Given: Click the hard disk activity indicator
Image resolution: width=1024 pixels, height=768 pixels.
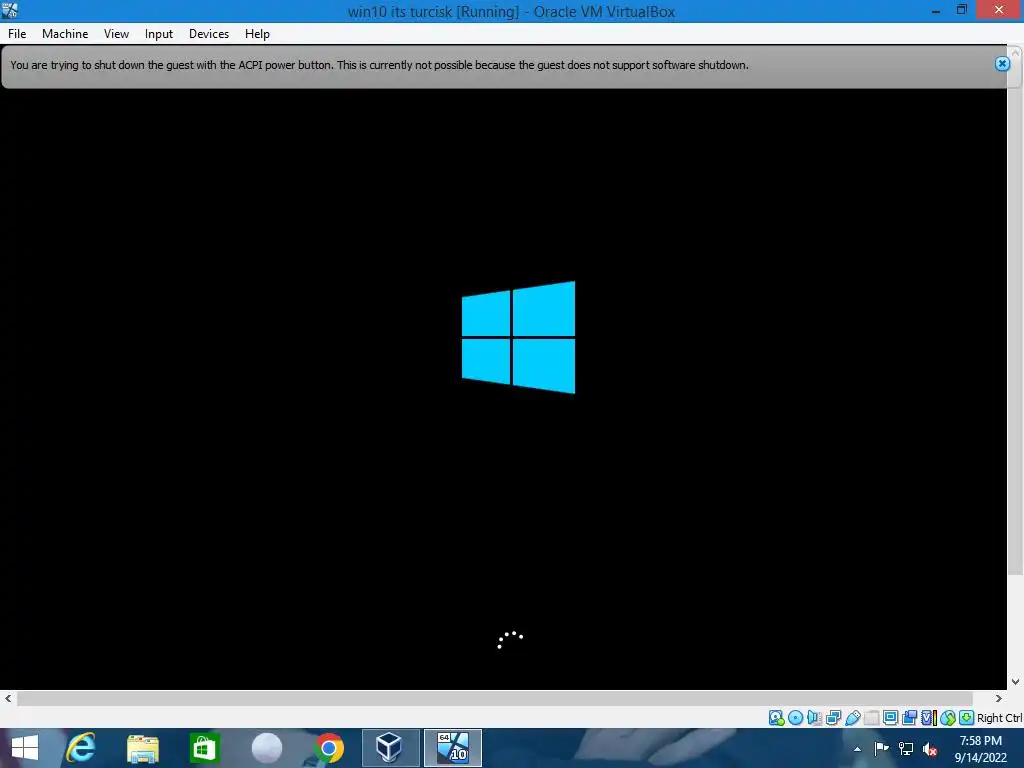Looking at the screenshot, I should 776,718.
